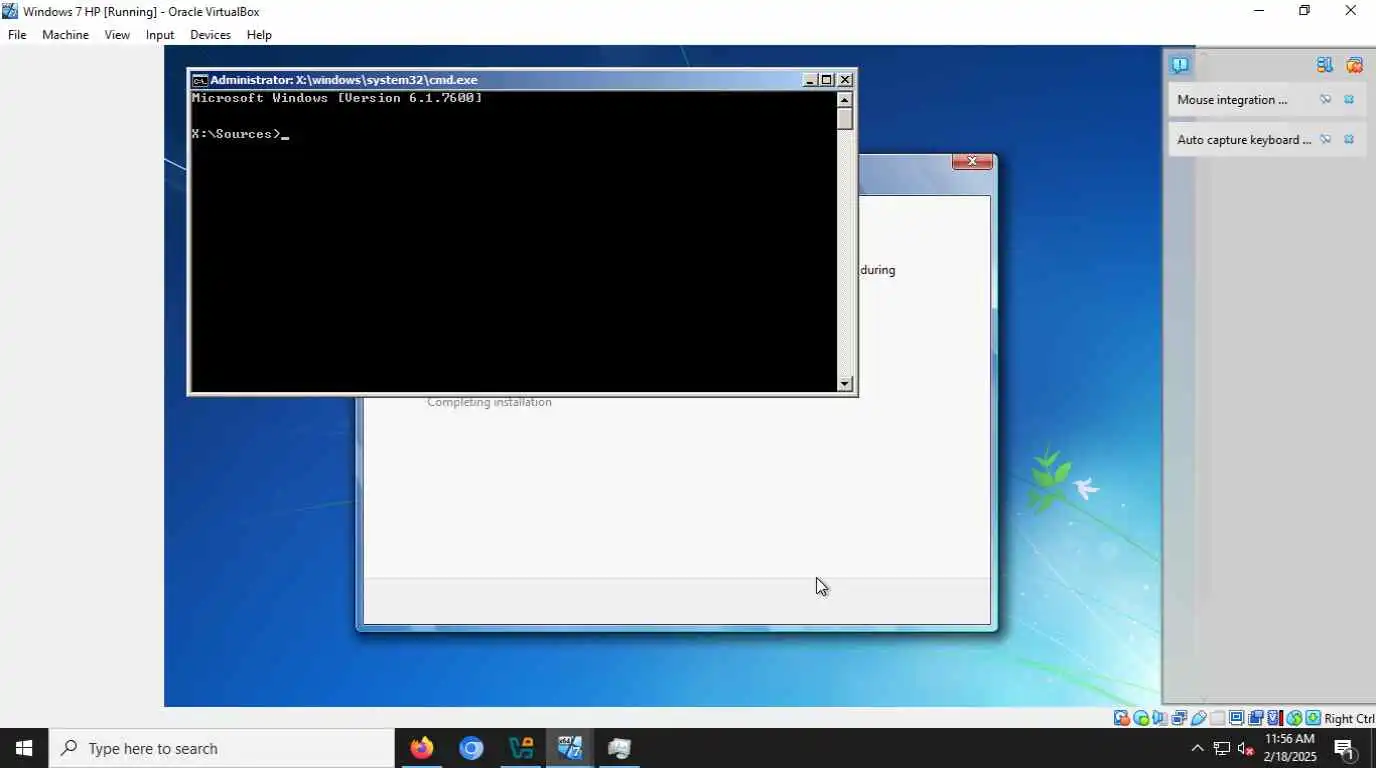
Task: Click the display status bar icon
Action: (x=1236, y=718)
